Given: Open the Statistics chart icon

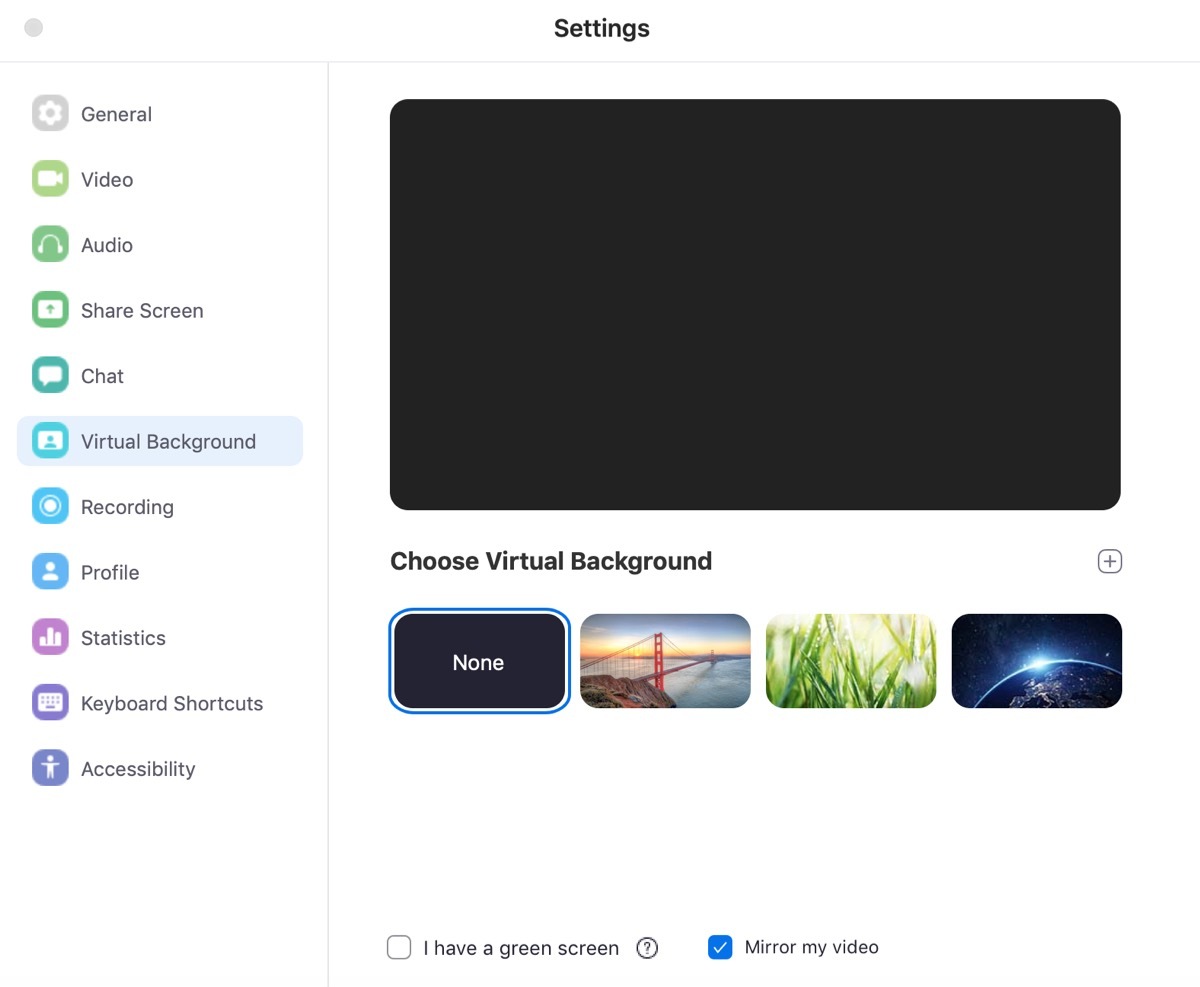Looking at the screenshot, I should tap(49, 637).
